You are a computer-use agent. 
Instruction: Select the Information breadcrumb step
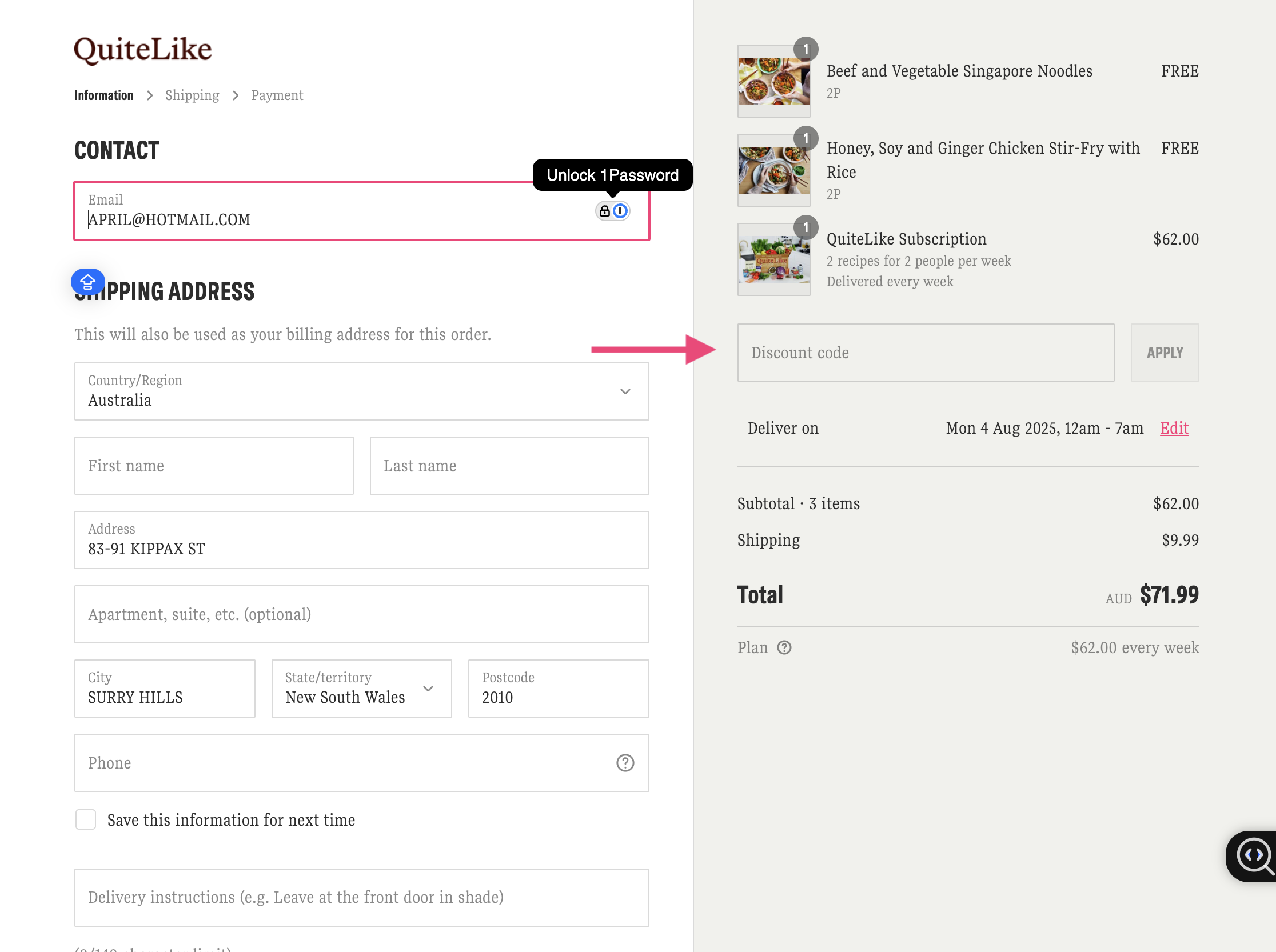click(x=104, y=95)
